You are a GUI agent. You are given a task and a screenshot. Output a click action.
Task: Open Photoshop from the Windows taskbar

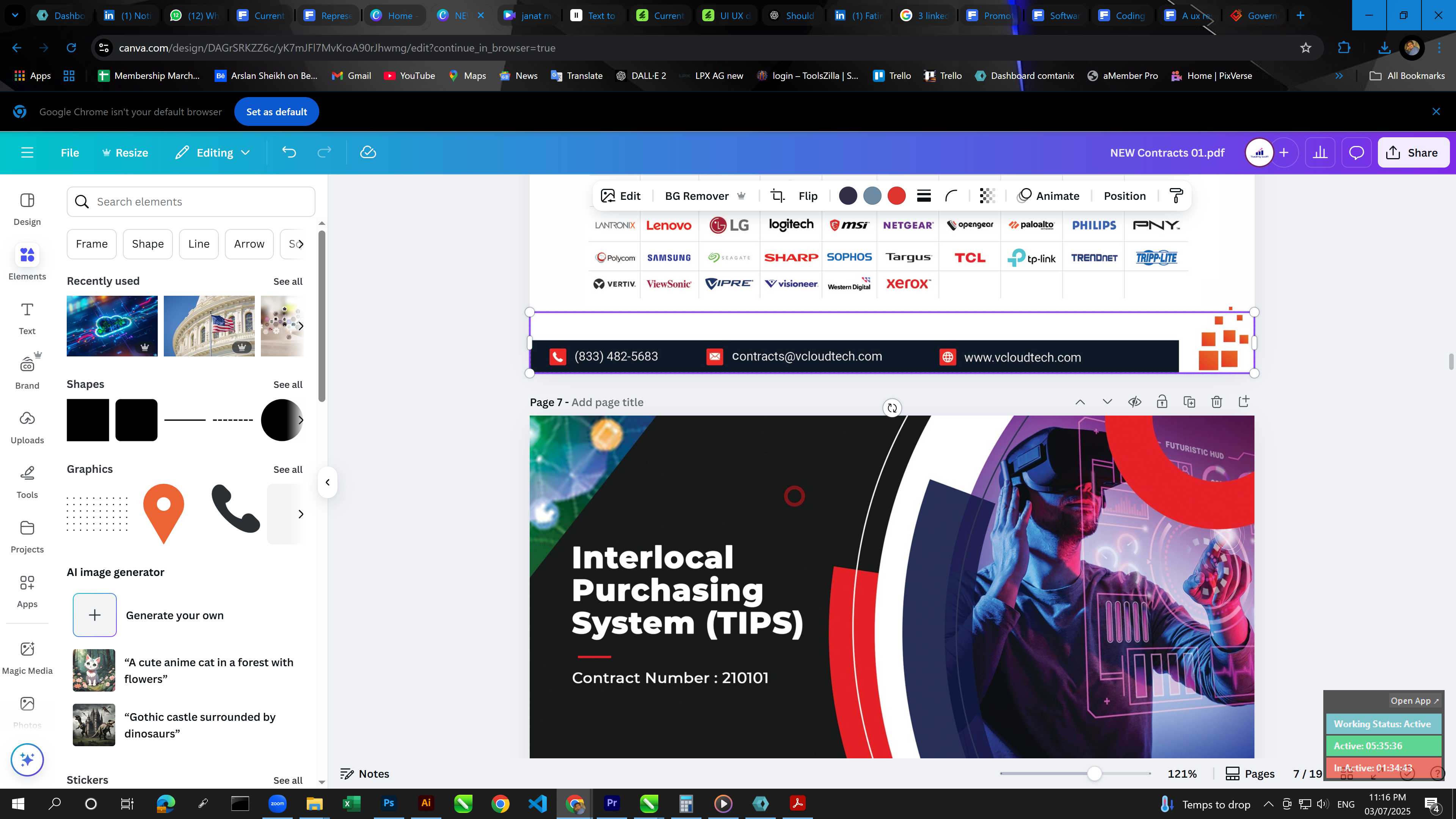[x=388, y=804]
